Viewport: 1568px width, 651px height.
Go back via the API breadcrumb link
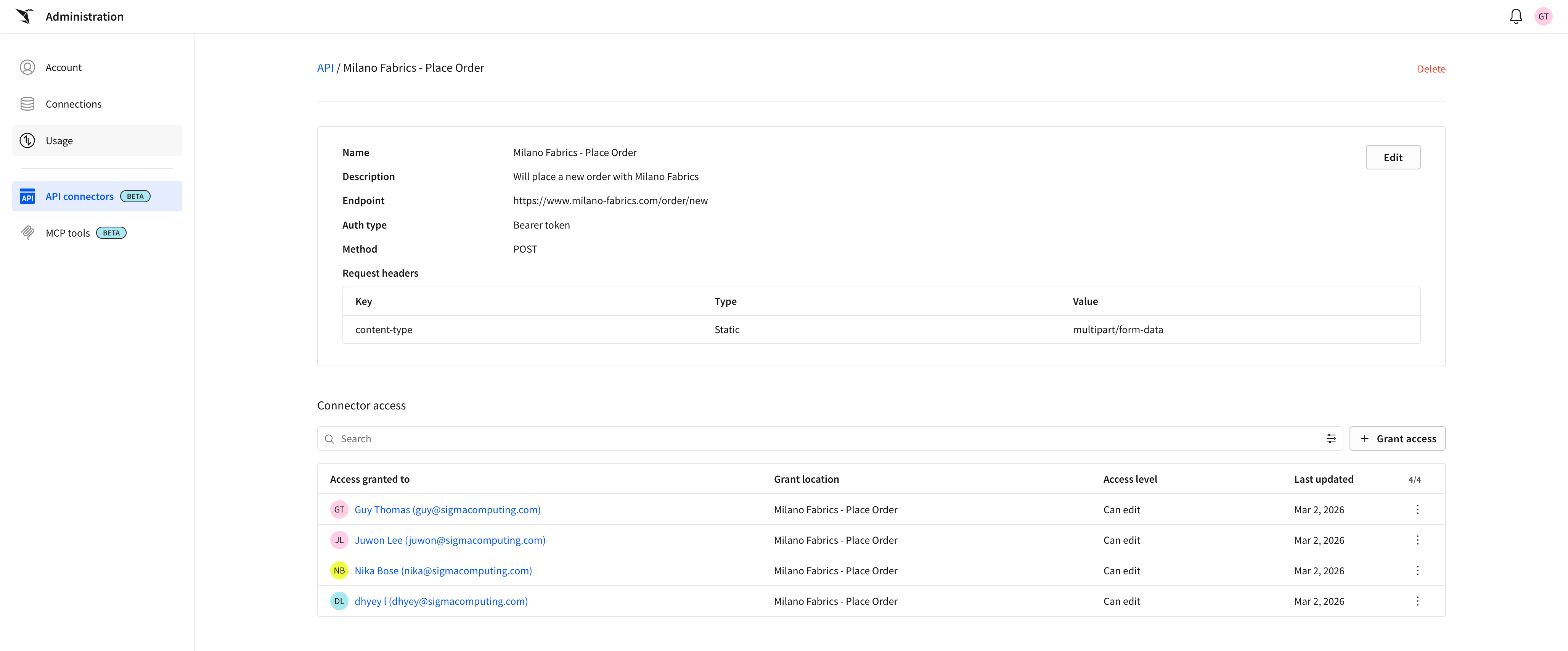(325, 68)
